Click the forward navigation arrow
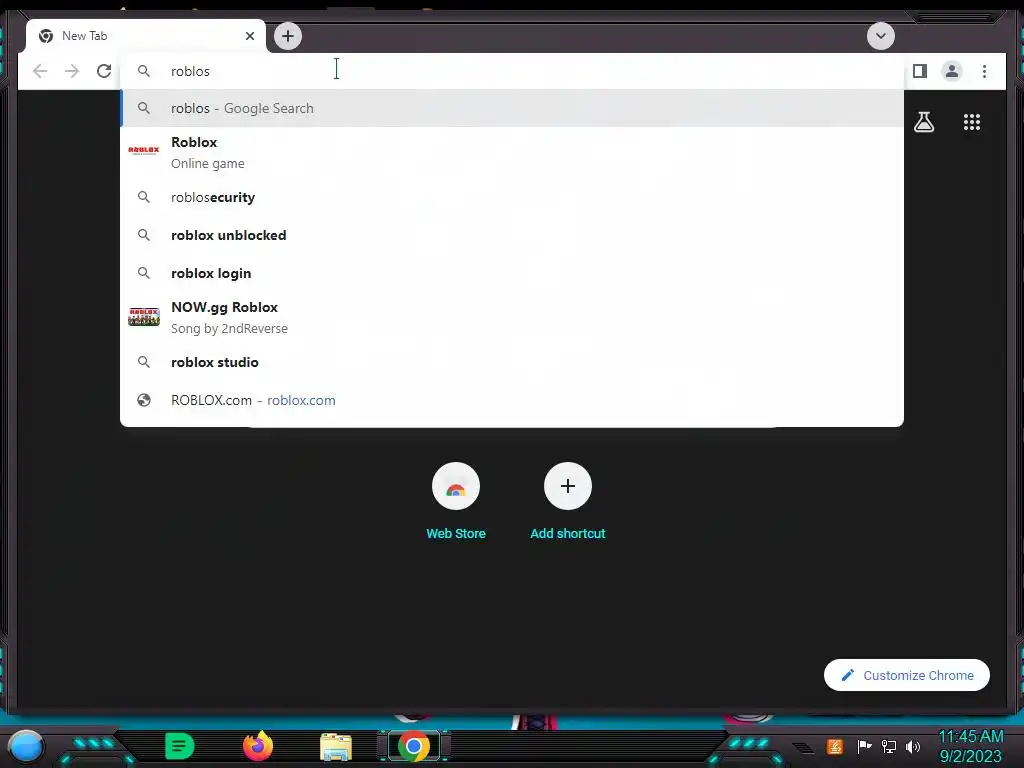The height and width of the screenshot is (768, 1024). (x=72, y=71)
